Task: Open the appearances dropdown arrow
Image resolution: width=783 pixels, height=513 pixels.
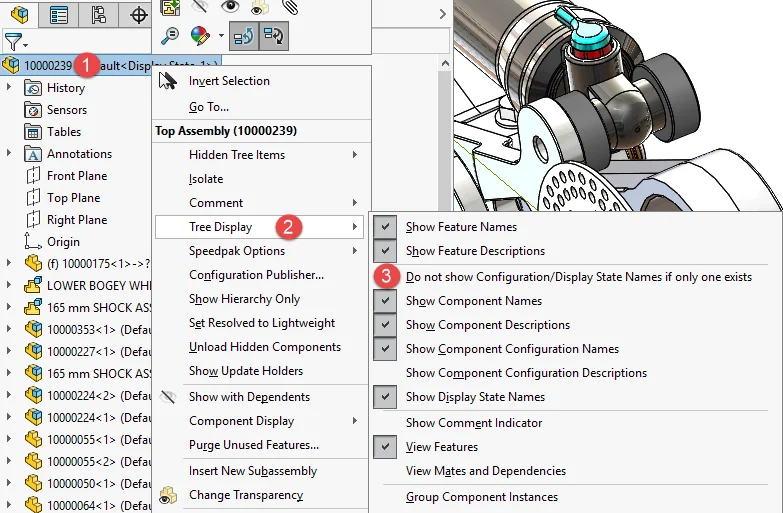Action: pos(220,37)
